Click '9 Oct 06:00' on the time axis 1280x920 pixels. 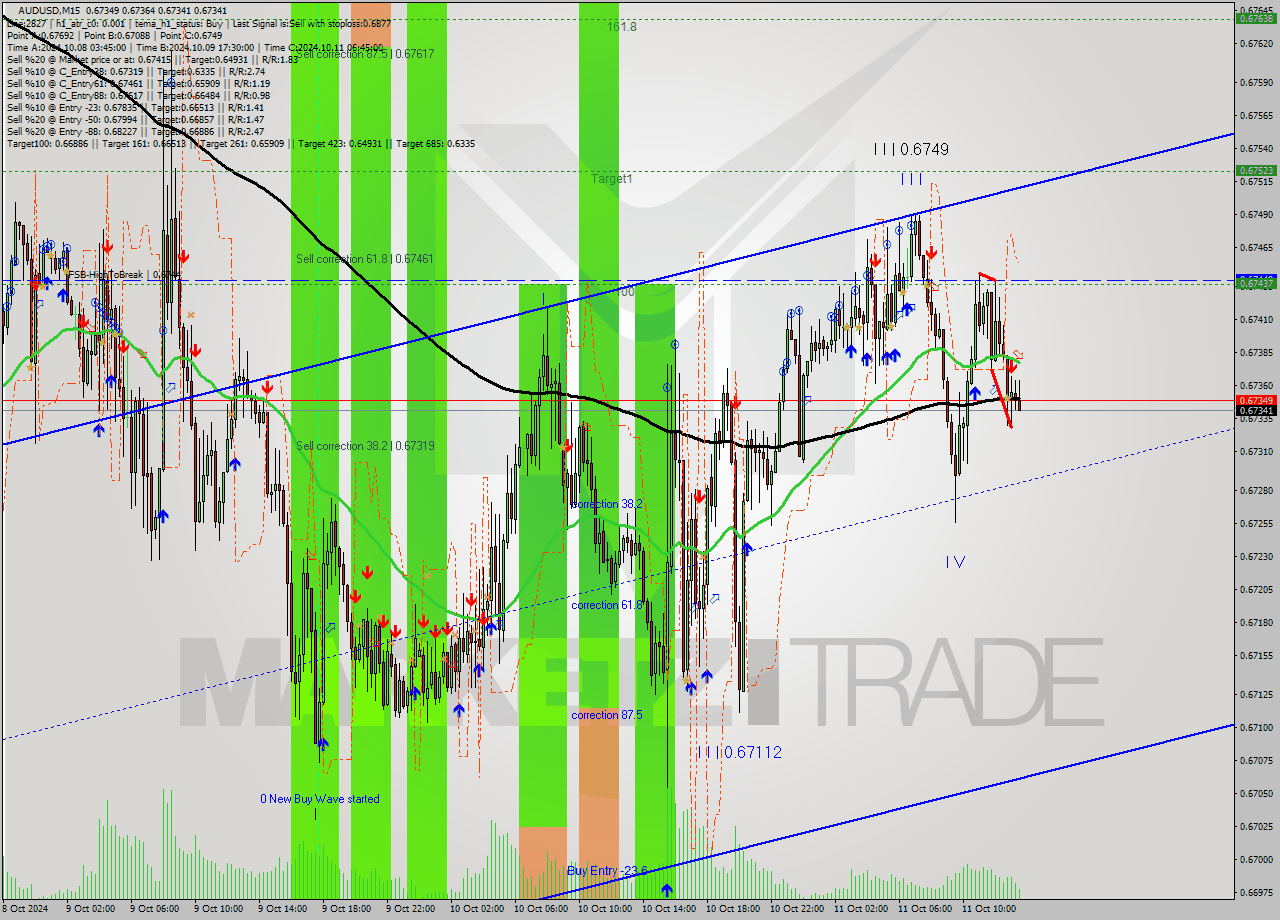click(155, 909)
